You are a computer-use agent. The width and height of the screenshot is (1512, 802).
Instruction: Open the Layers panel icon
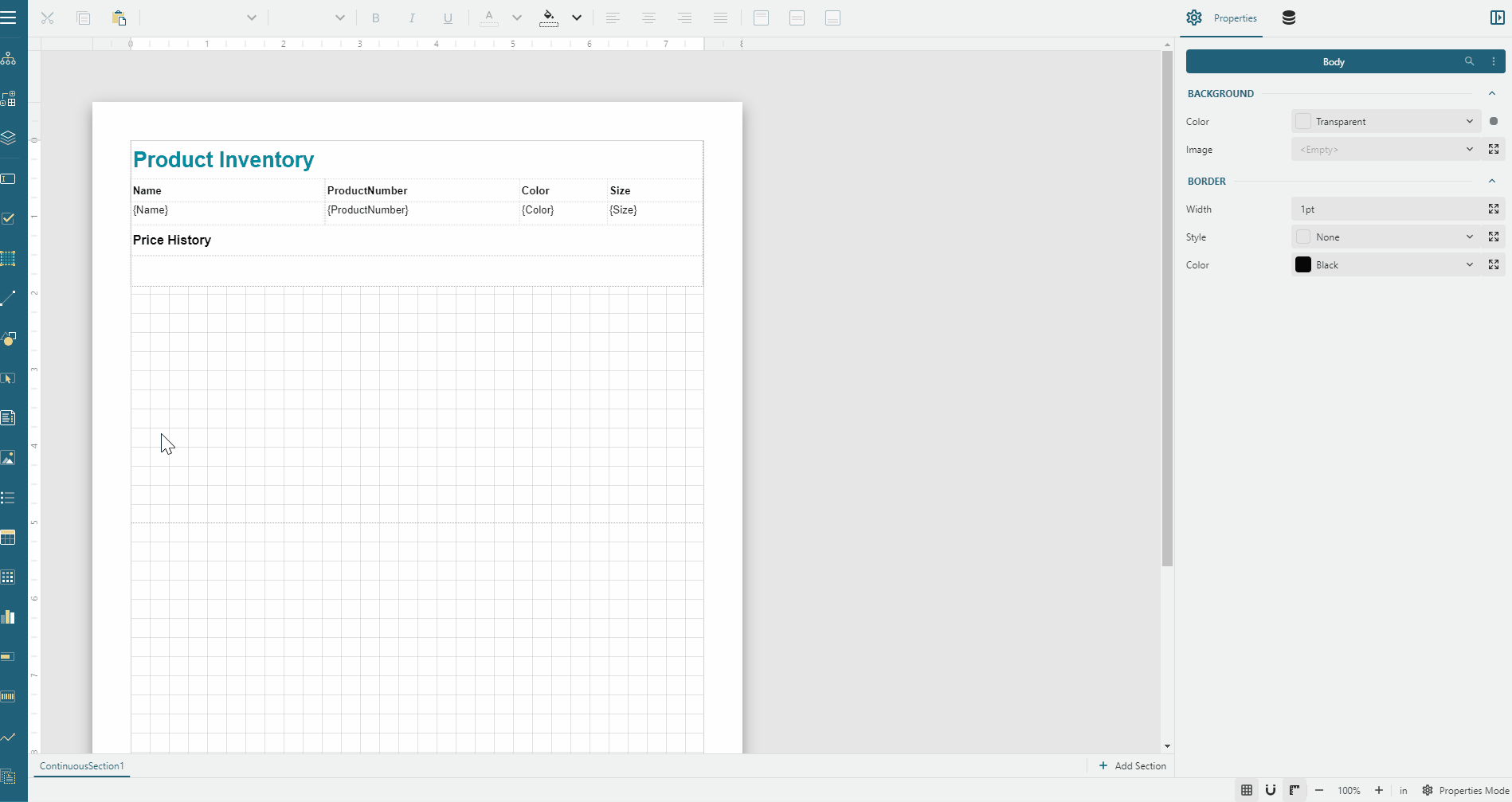point(9,139)
